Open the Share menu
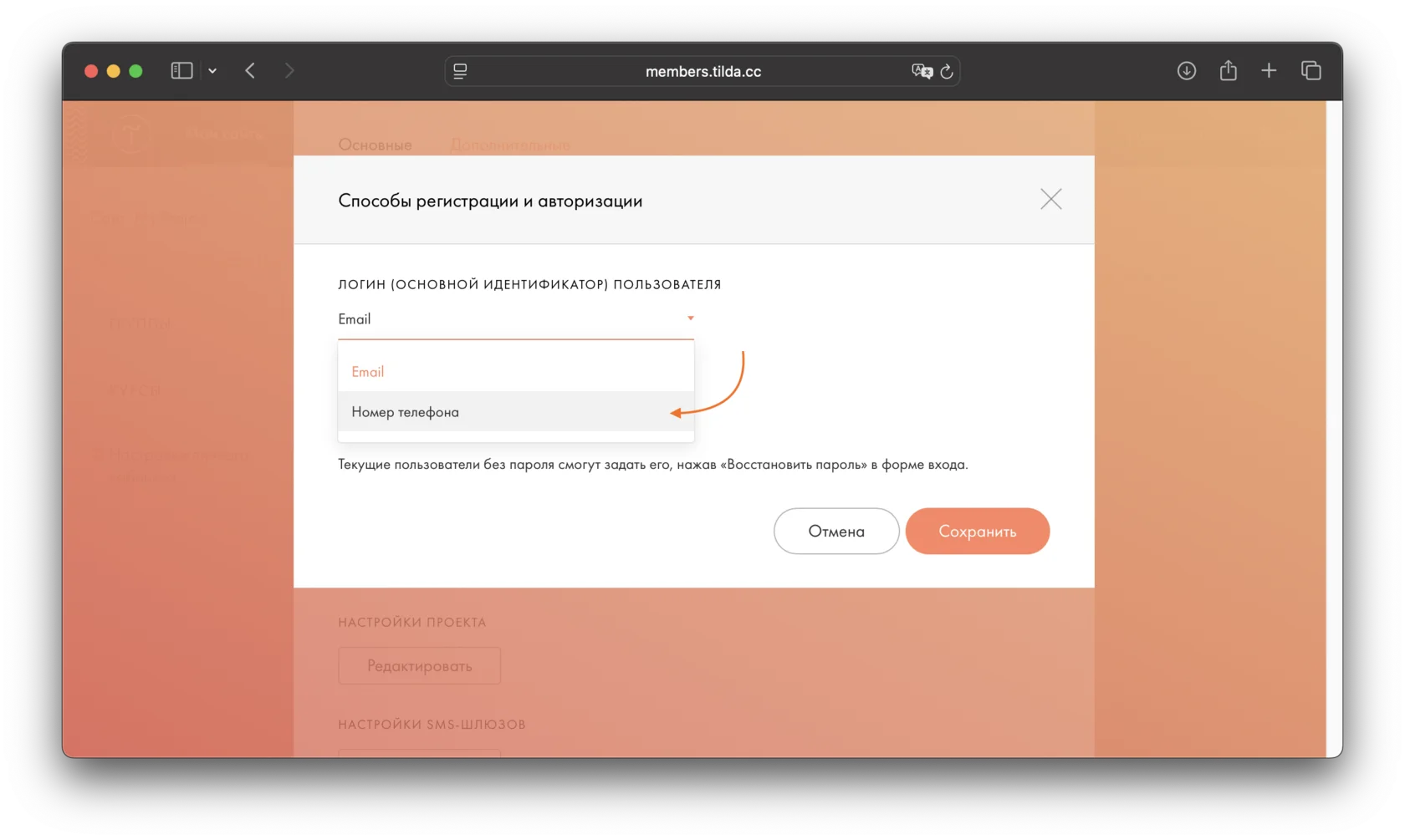Screen dimensions: 1405x840 coord(1228,70)
